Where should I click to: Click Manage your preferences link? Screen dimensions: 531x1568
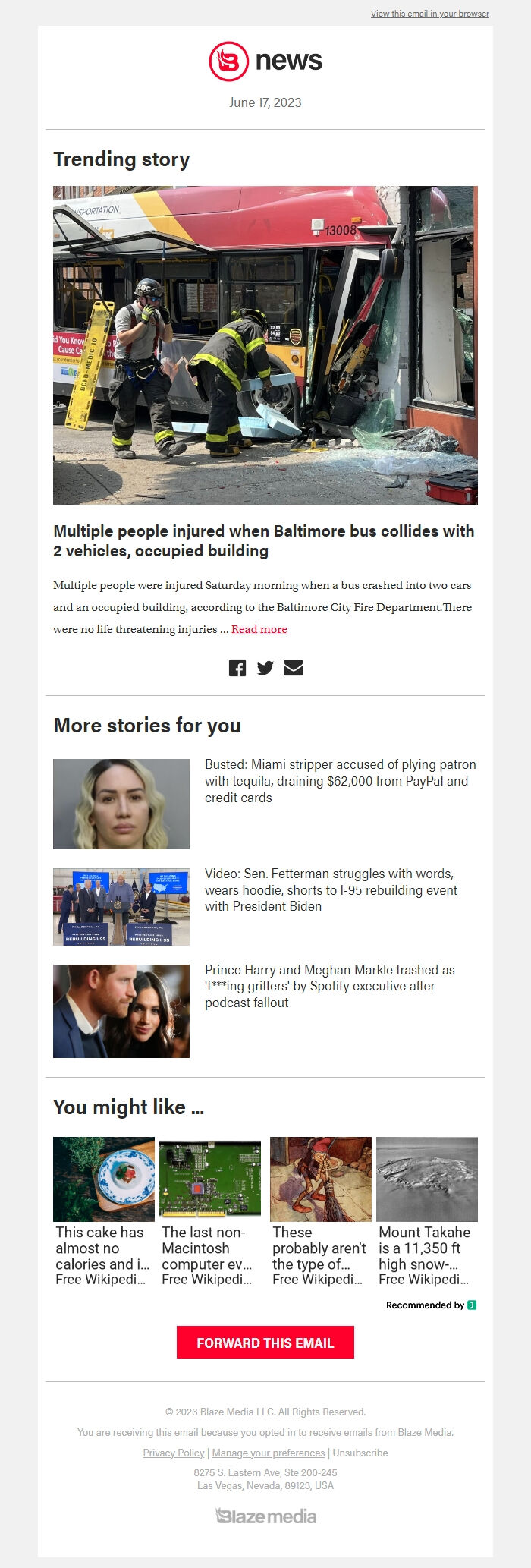[x=269, y=1453]
